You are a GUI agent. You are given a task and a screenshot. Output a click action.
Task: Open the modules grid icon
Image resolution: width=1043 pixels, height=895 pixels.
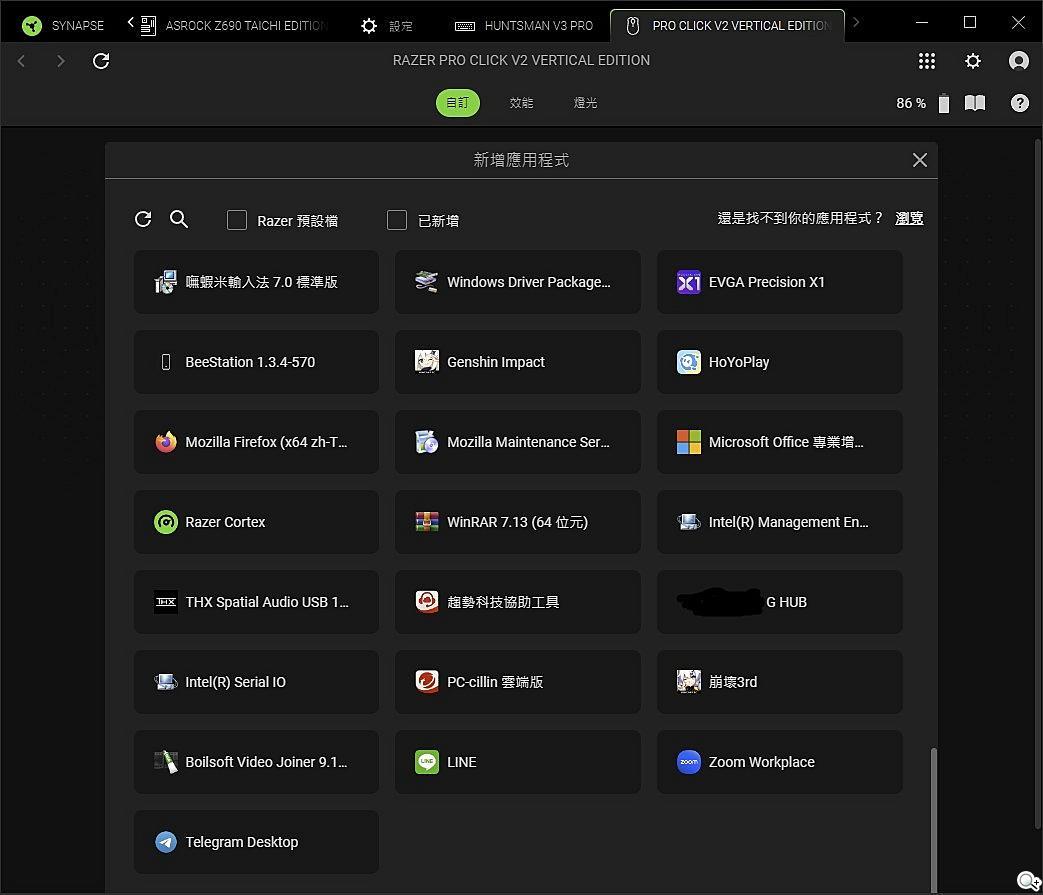(x=927, y=61)
